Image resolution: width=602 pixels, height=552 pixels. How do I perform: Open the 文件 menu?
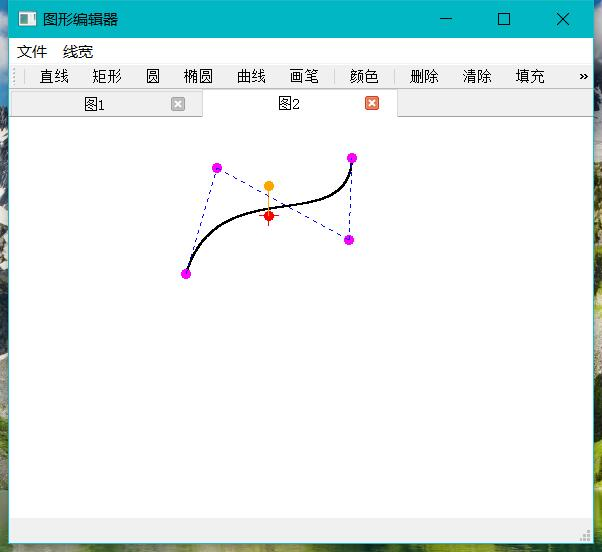[32, 51]
